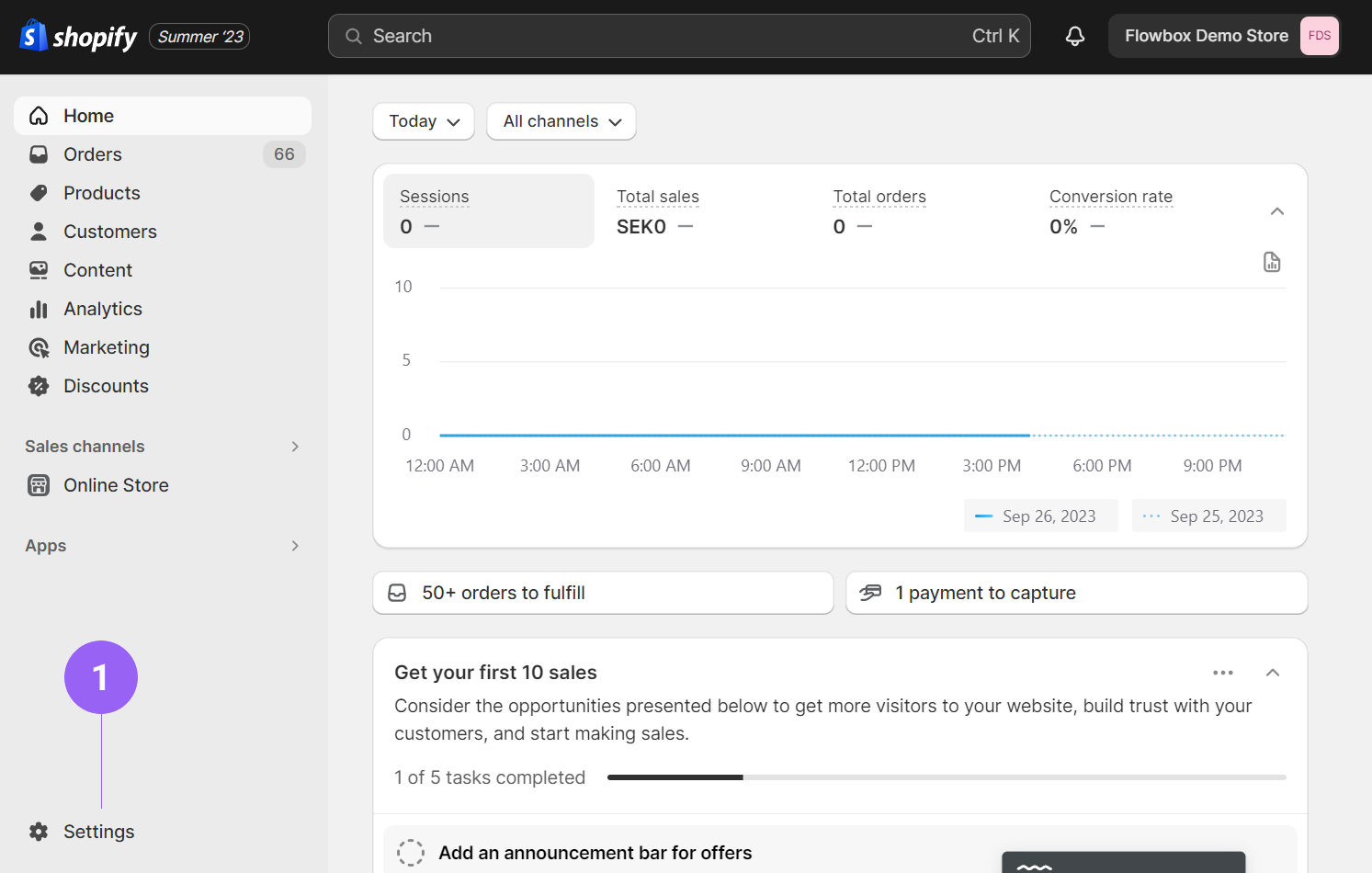Screen dimensions: 1372x873
Task: Click the Settings gear icon
Action: (x=39, y=832)
